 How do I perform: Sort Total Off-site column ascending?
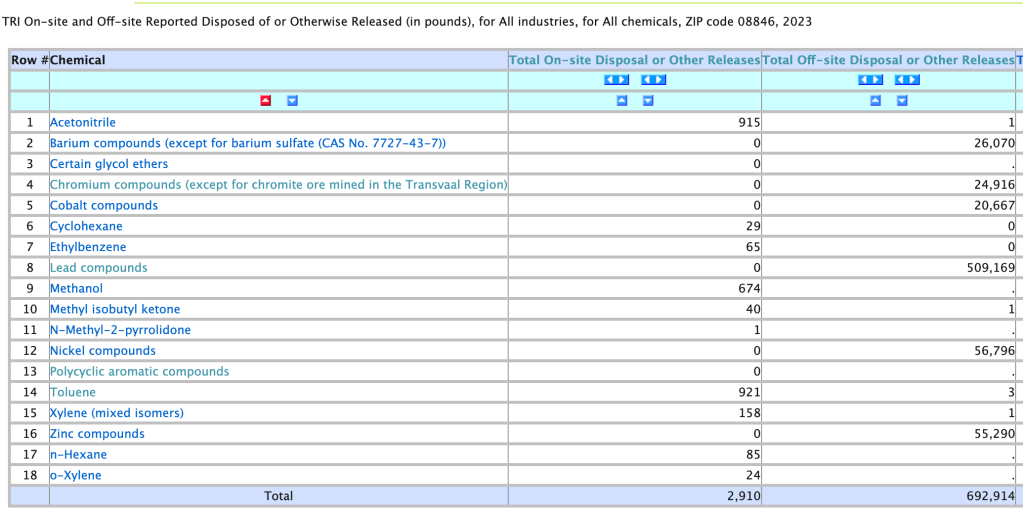click(x=876, y=101)
